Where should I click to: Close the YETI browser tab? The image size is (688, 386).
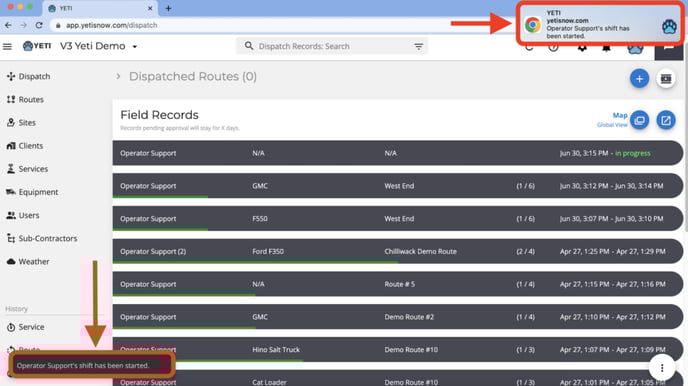click(x=150, y=8)
